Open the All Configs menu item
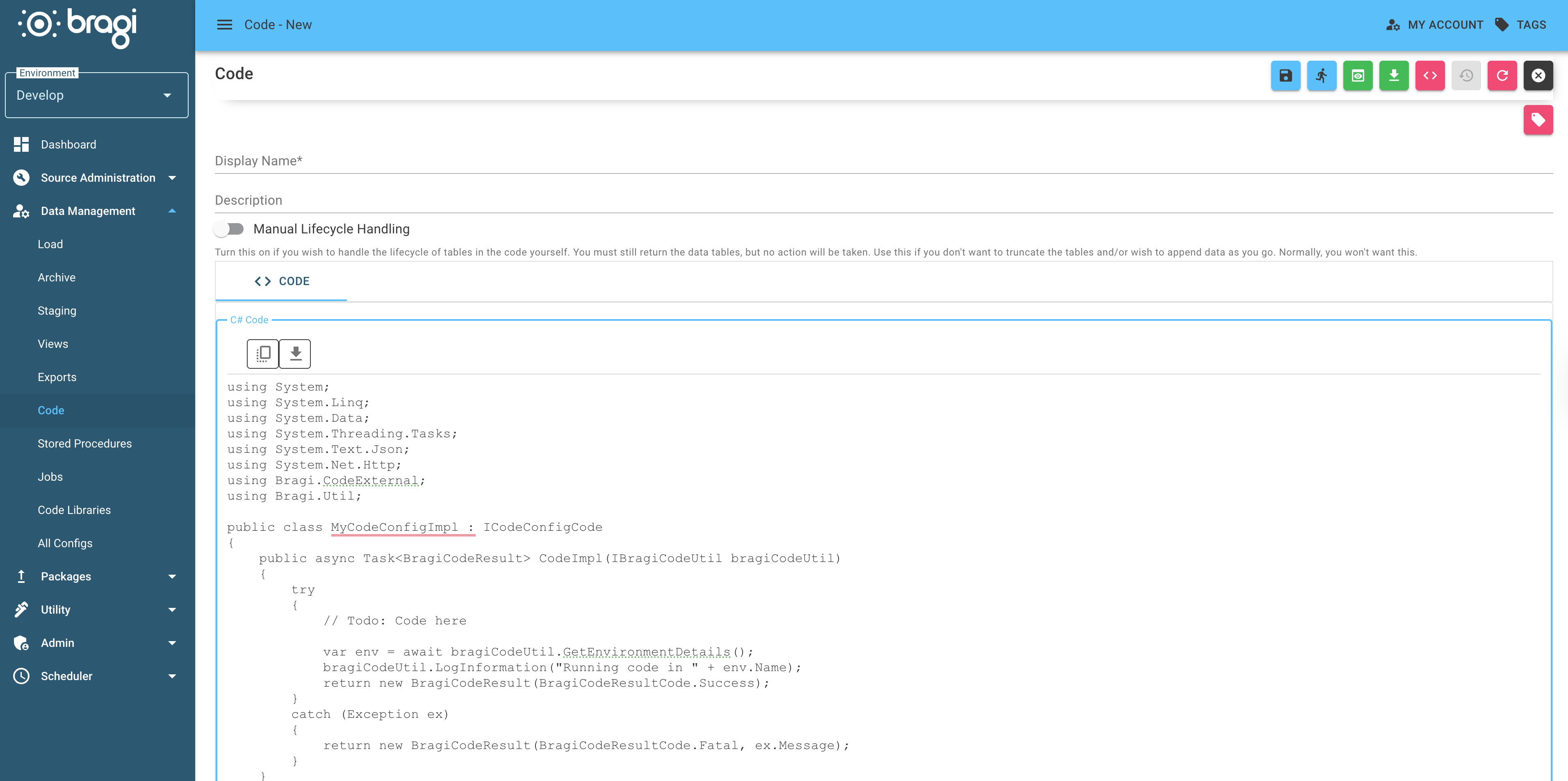This screenshot has height=781, width=1568. pyautogui.click(x=65, y=543)
